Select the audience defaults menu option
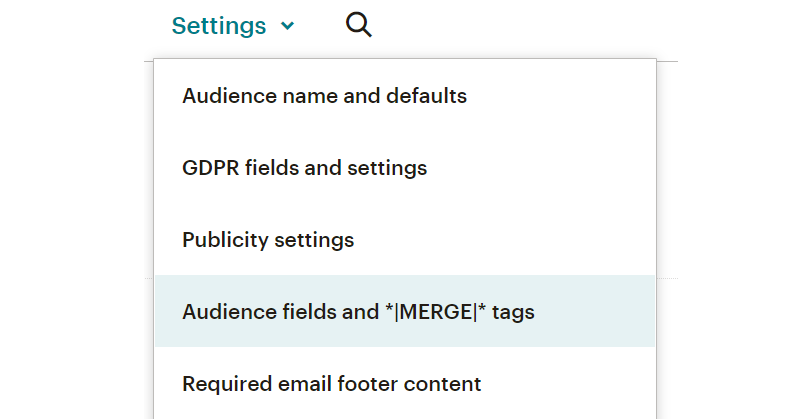The image size is (806, 419). pyautogui.click(x=324, y=96)
